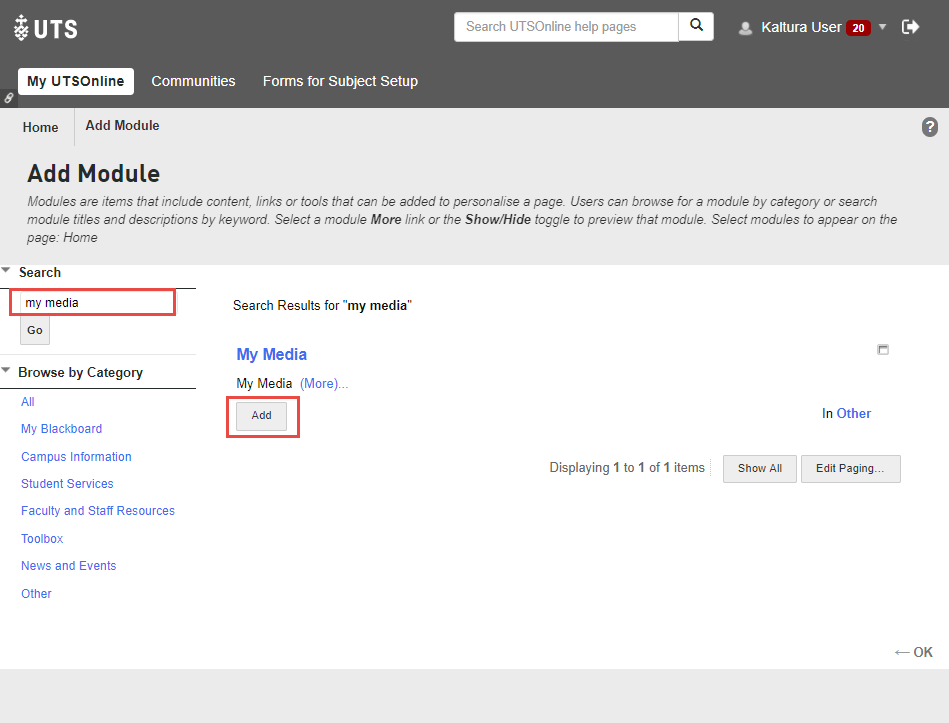949x723 pixels.
Task: Expand the Kaltura User dropdown arrow
Action: pyautogui.click(x=882, y=27)
